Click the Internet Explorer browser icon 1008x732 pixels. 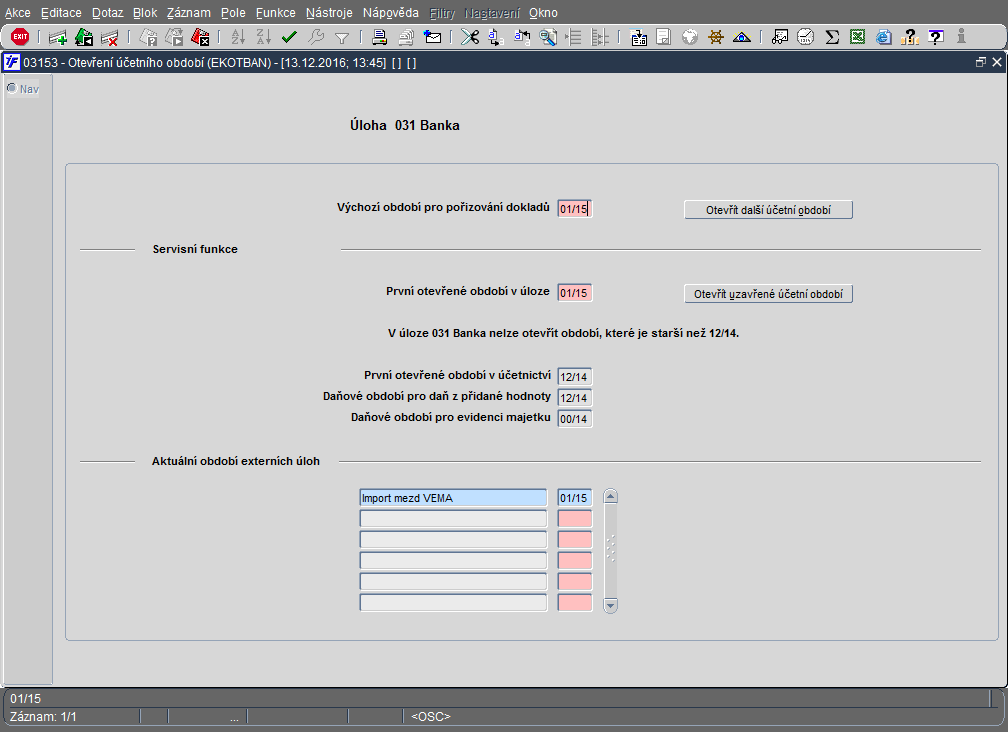pos(884,37)
